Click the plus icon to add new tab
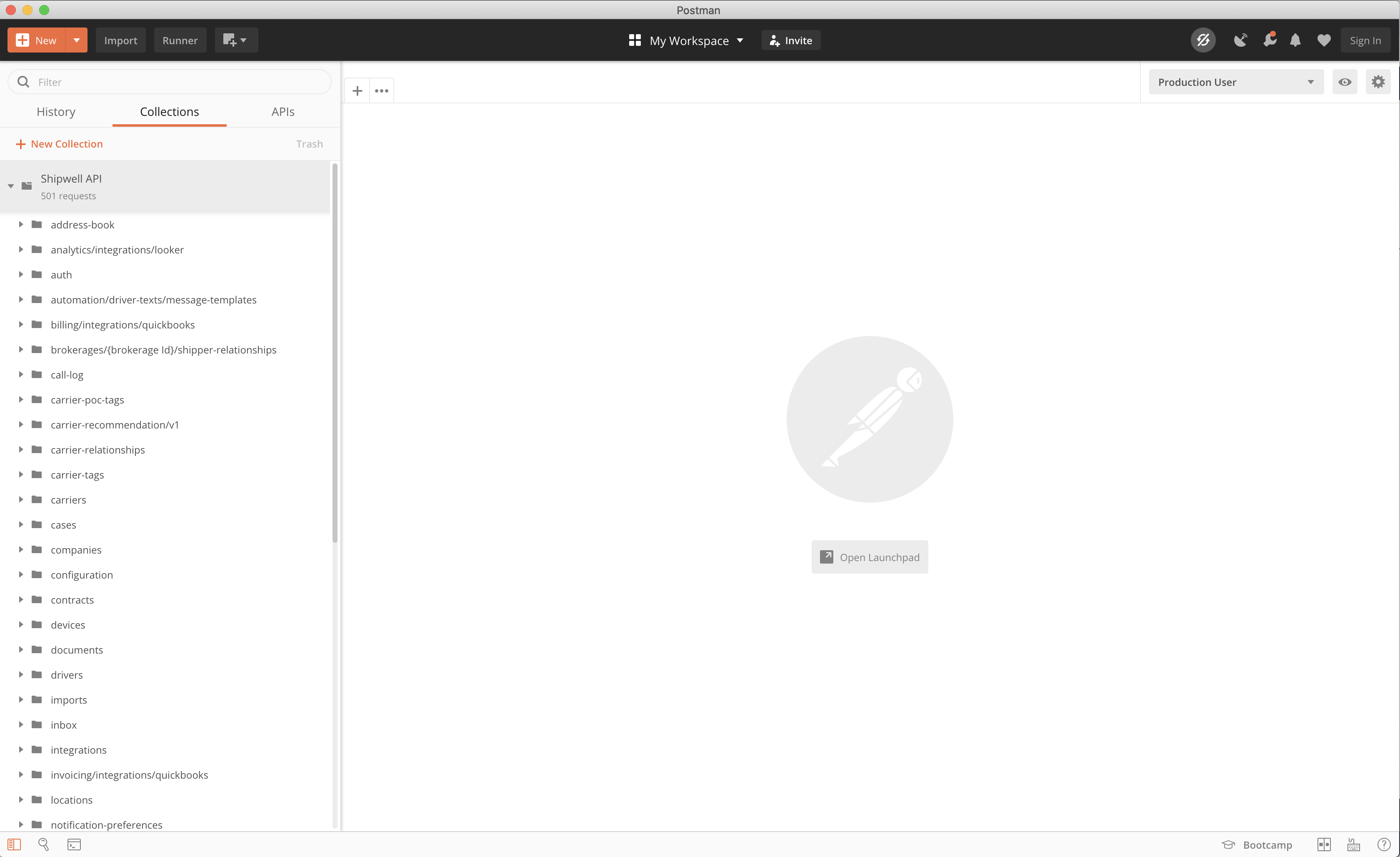 coord(357,91)
